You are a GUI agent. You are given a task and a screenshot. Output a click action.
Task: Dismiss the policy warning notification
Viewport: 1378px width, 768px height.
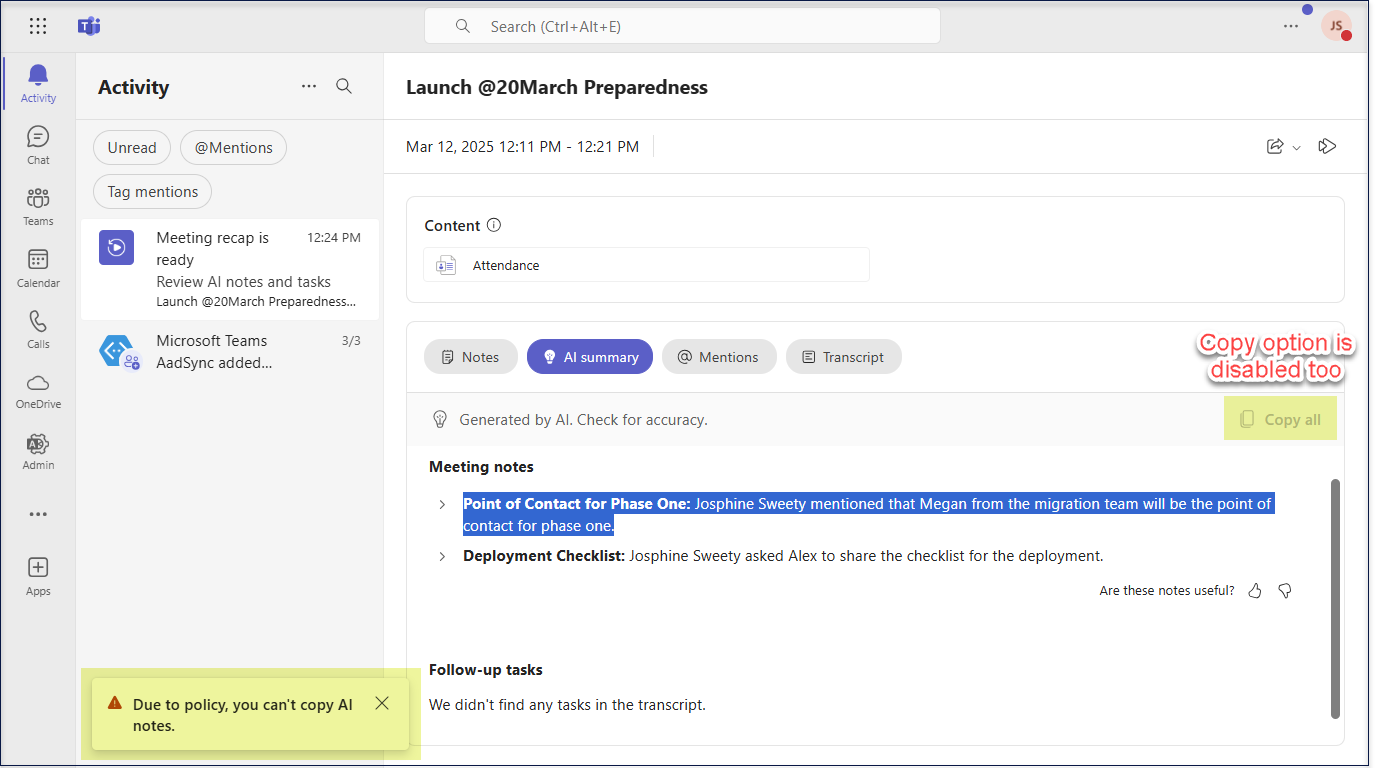[x=382, y=704]
